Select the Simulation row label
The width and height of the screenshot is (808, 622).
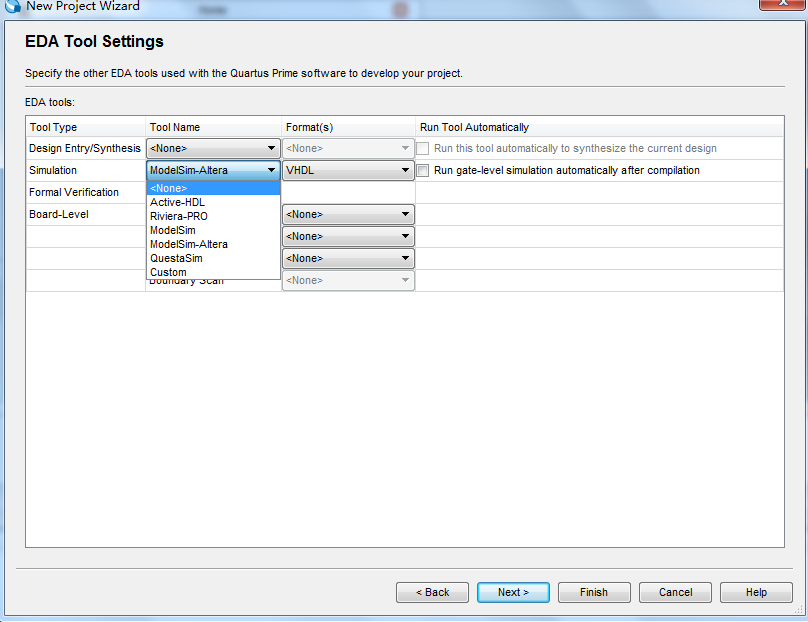coord(53,170)
